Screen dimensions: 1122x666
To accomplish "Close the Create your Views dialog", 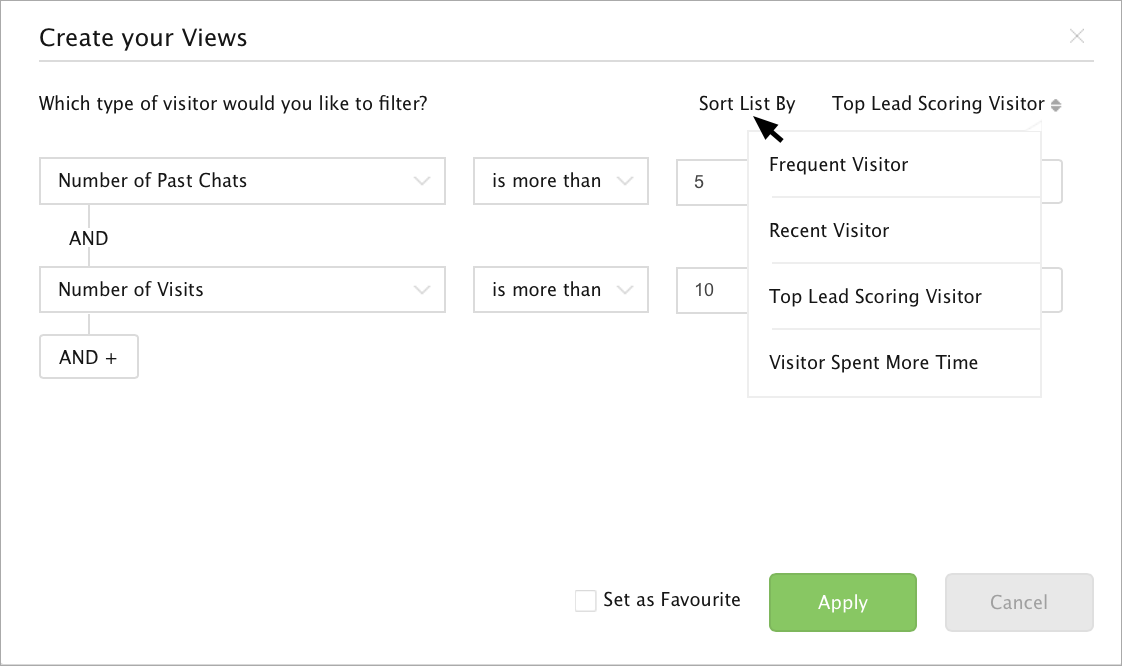I will click(1077, 37).
